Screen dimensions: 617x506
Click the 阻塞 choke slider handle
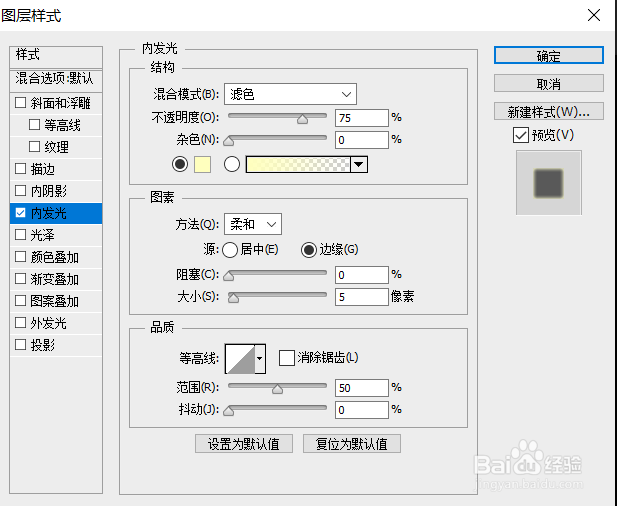click(x=229, y=276)
